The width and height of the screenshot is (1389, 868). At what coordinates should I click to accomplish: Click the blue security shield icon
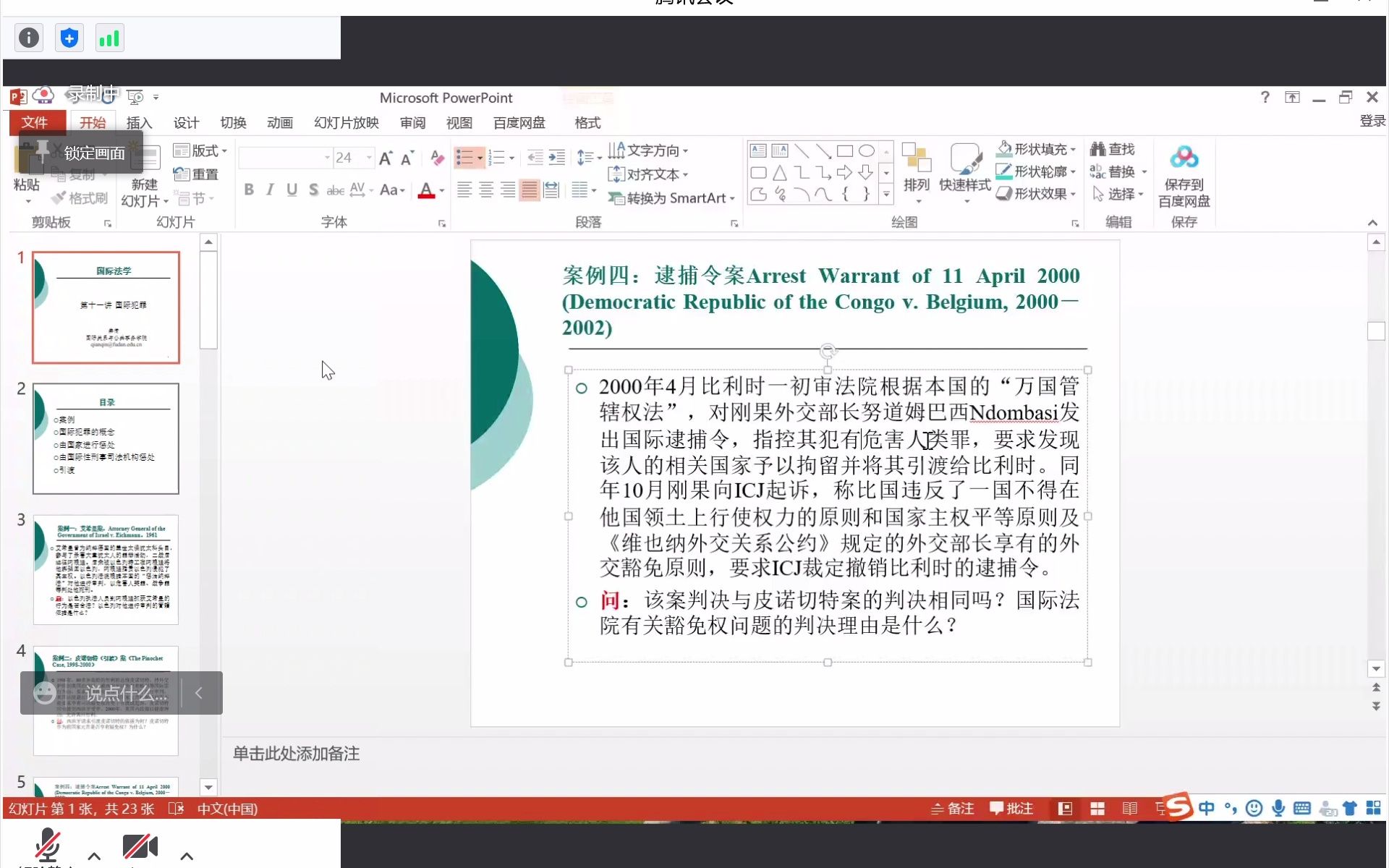[69, 38]
